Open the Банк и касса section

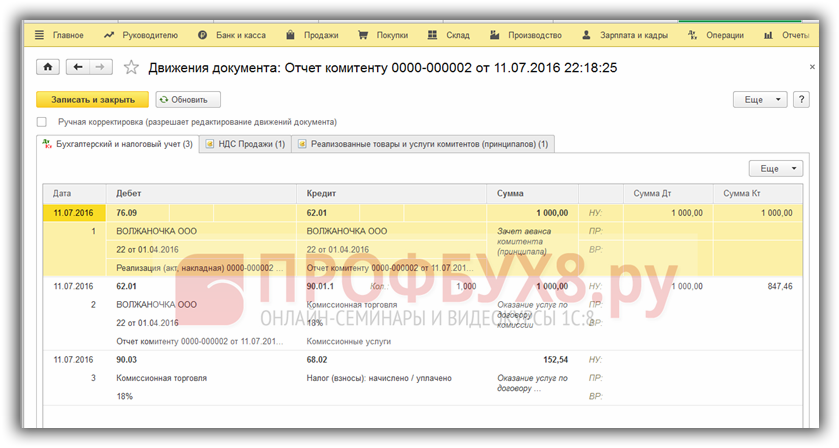(230, 35)
